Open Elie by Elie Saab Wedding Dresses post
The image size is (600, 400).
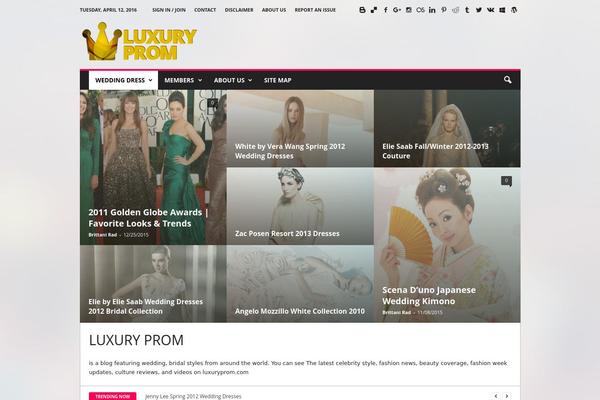coord(145,306)
